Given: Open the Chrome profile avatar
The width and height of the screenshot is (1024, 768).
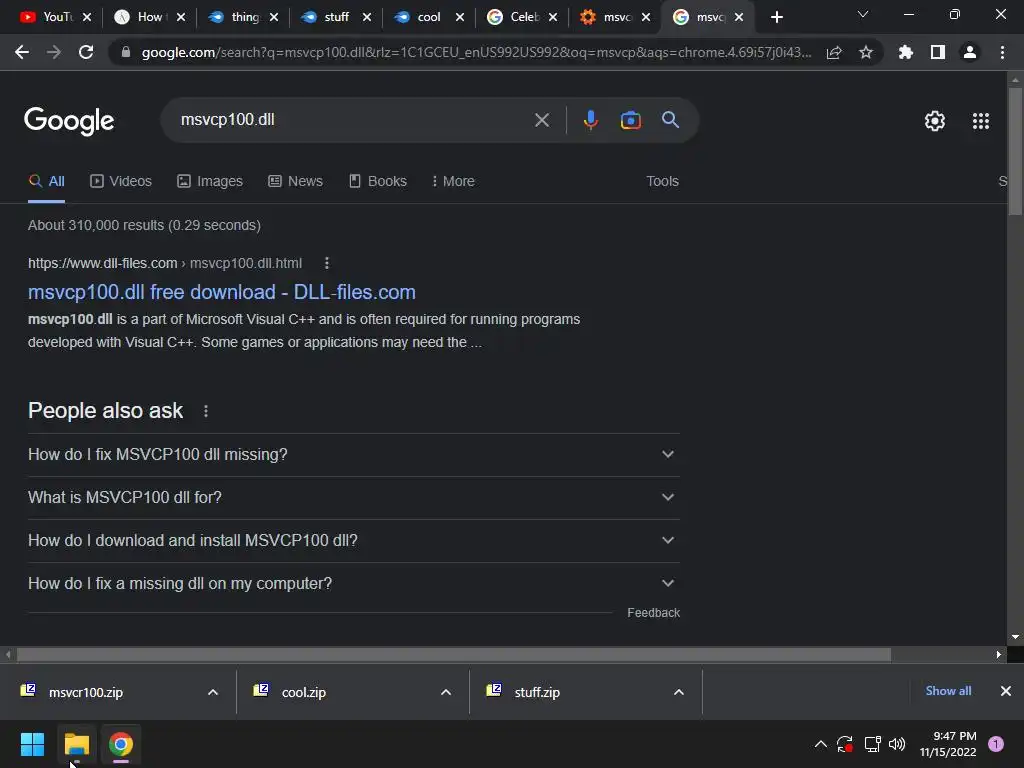Looking at the screenshot, I should click(970, 52).
